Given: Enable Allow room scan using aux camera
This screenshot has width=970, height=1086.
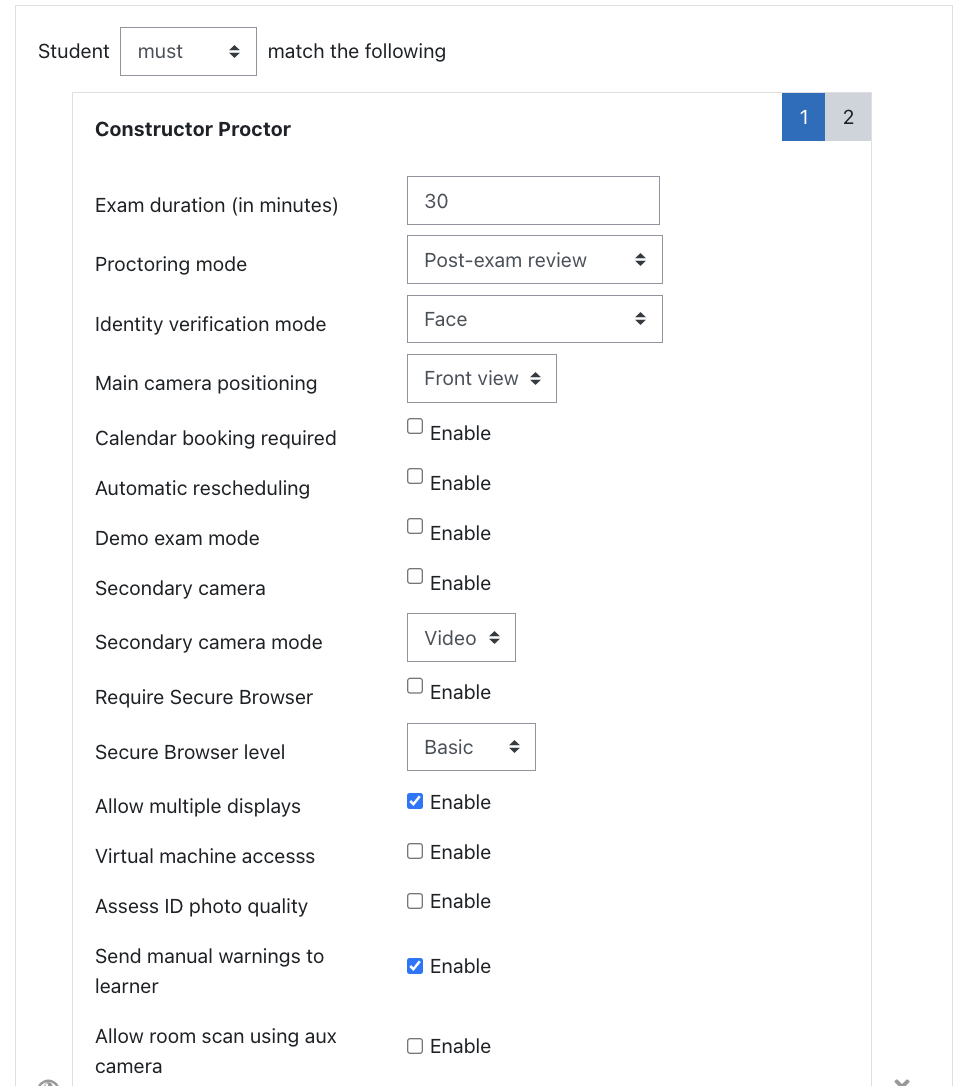Looking at the screenshot, I should pyautogui.click(x=415, y=1046).
